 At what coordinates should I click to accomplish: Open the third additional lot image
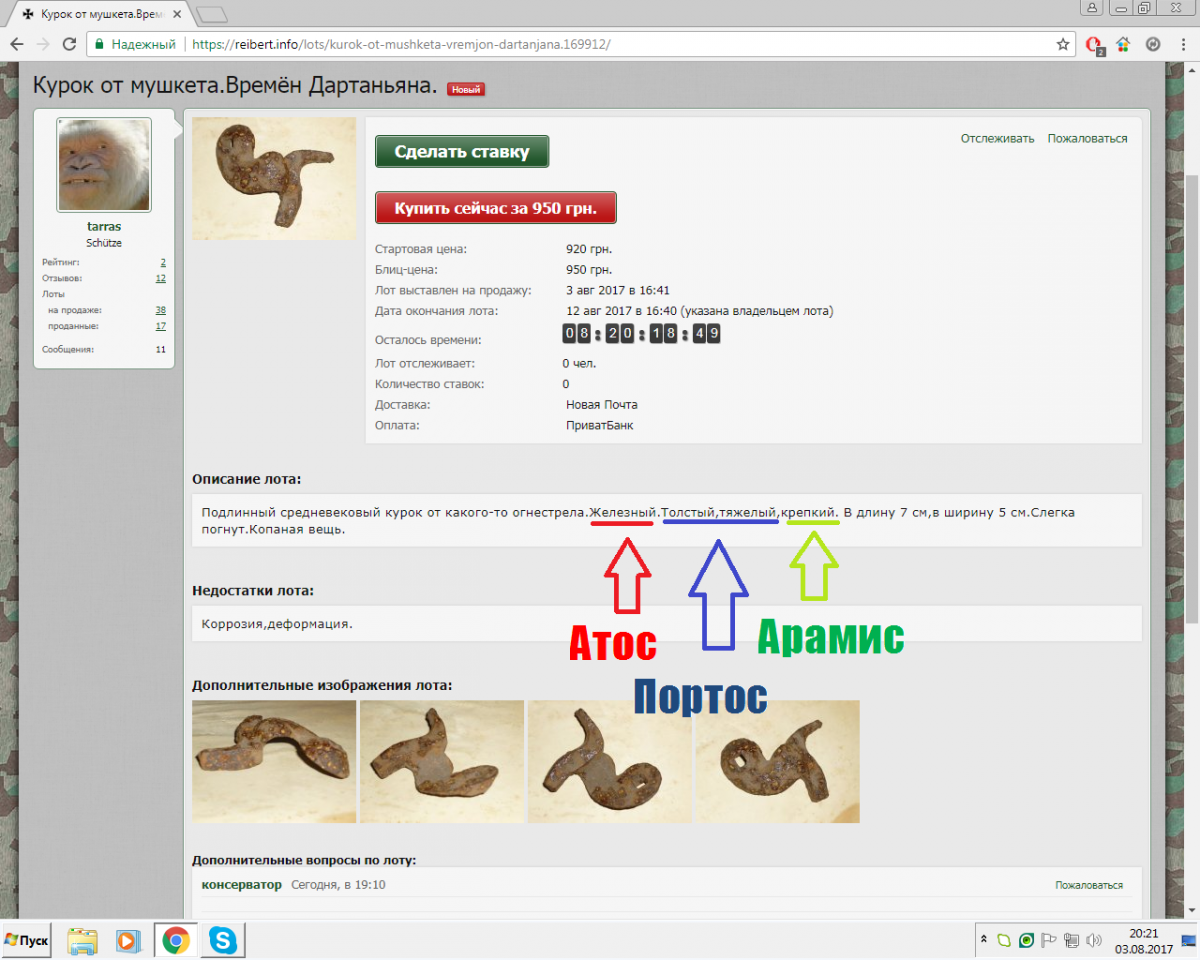click(610, 761)
